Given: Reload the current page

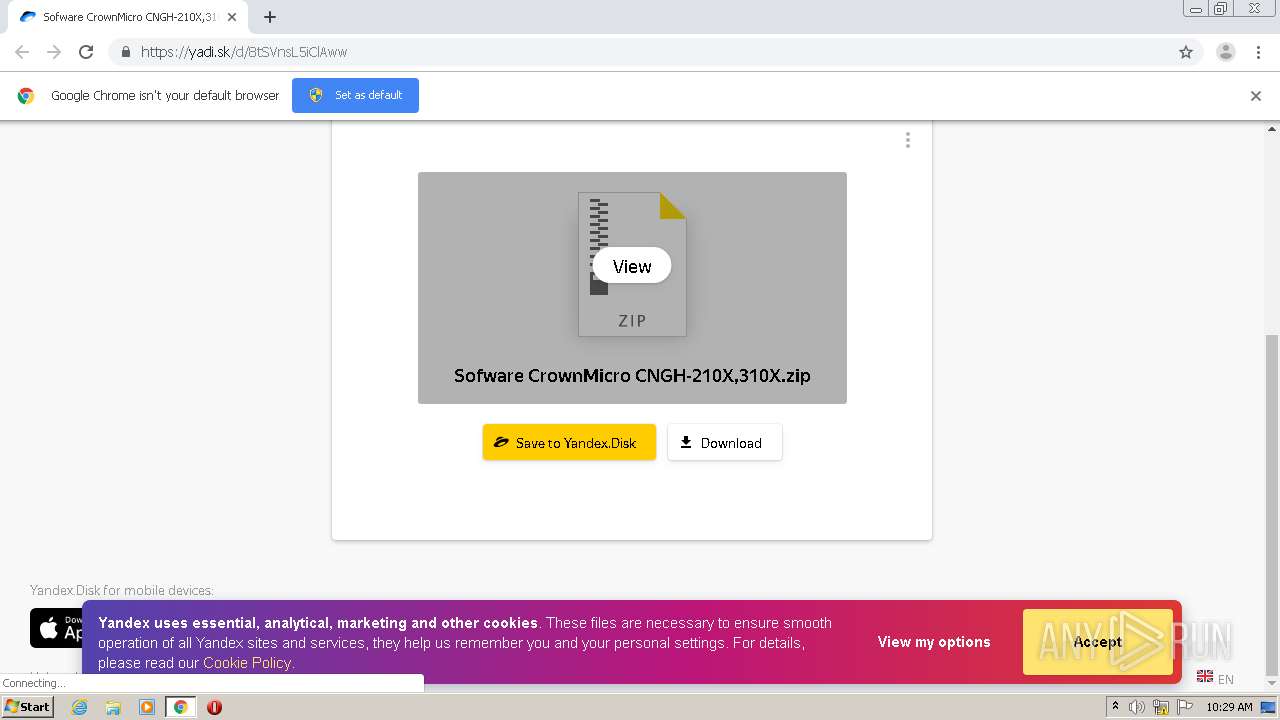Looking at the screenshot, I should [86, 52].
